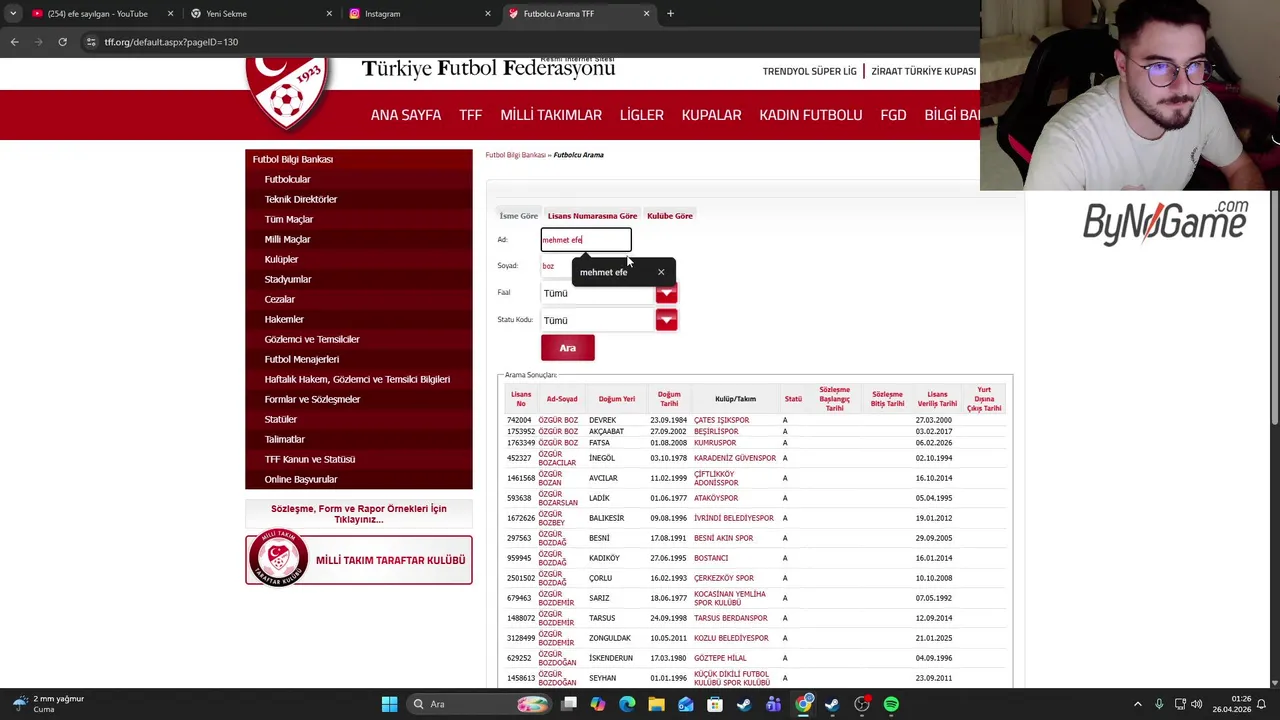Image resolution: width=1280 pixels, height=720 pixels.
Task: Click the Statu Kodu Tümü combo box
Action: tap(597, 320)
